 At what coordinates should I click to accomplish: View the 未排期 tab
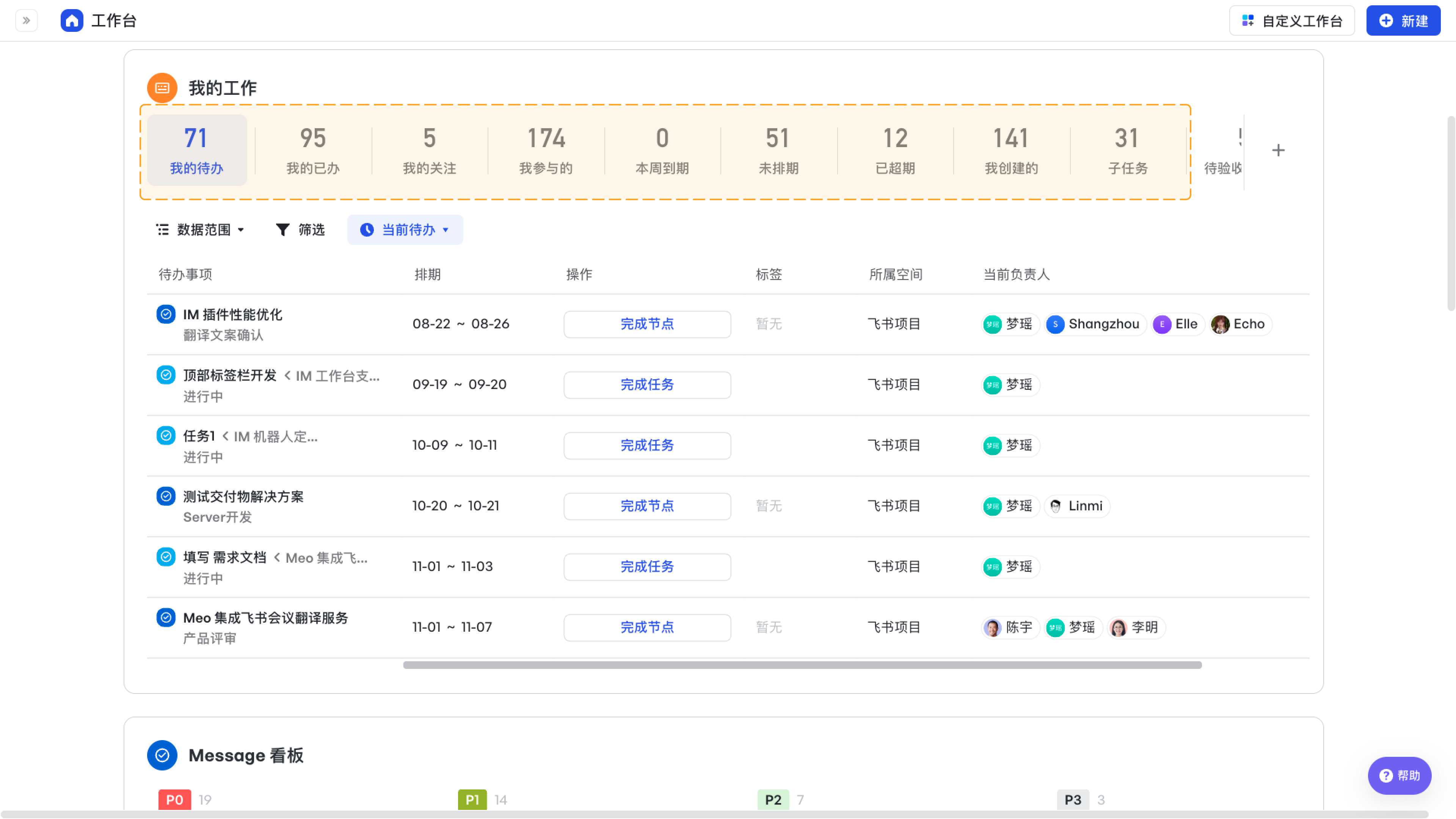tap(778, 150)
